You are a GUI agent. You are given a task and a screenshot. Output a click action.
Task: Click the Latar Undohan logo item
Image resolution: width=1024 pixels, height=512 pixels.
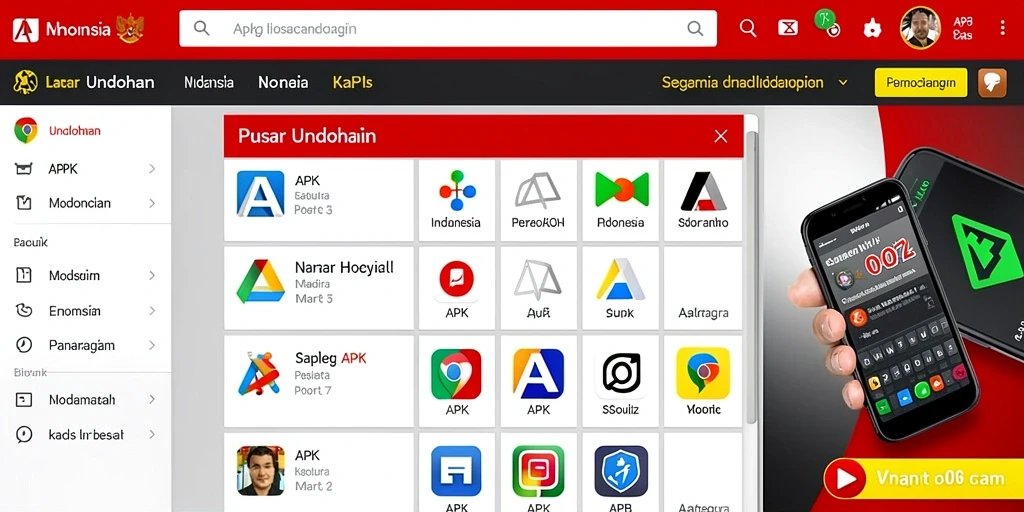(84, 82)
